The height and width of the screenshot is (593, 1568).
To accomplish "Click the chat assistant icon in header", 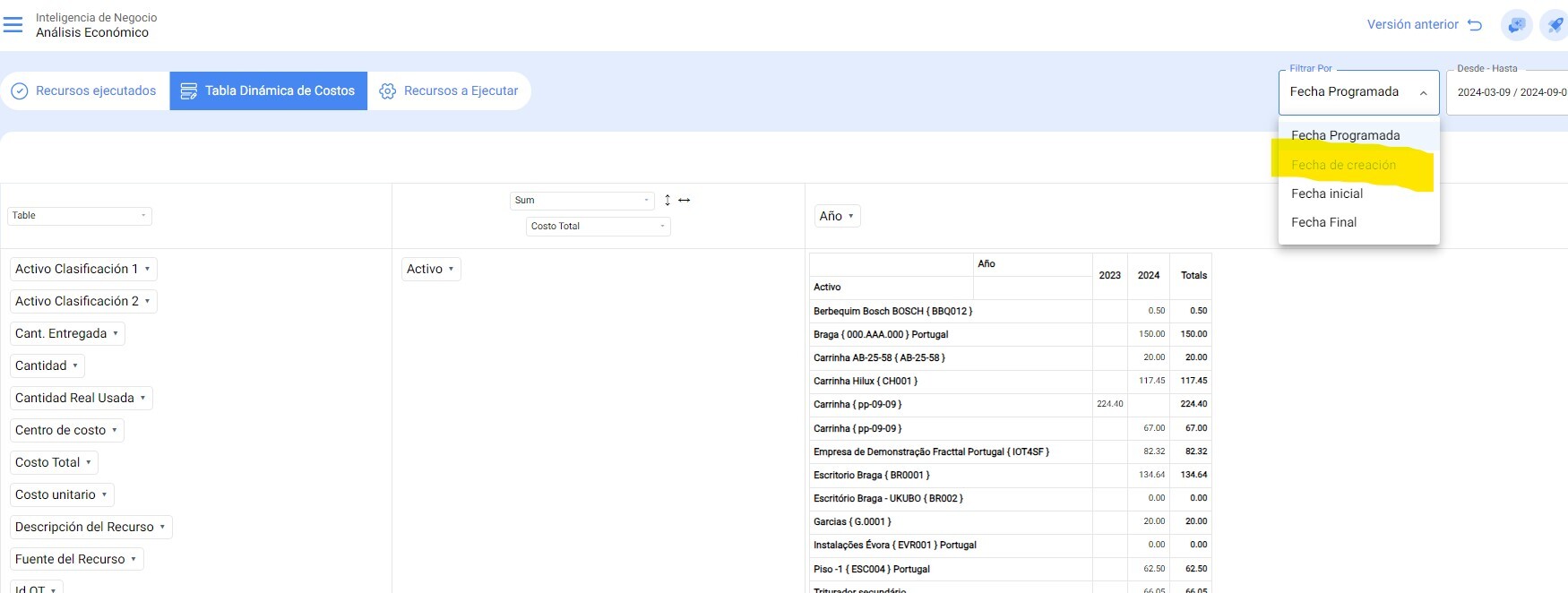I will [x=1516, y=25].
